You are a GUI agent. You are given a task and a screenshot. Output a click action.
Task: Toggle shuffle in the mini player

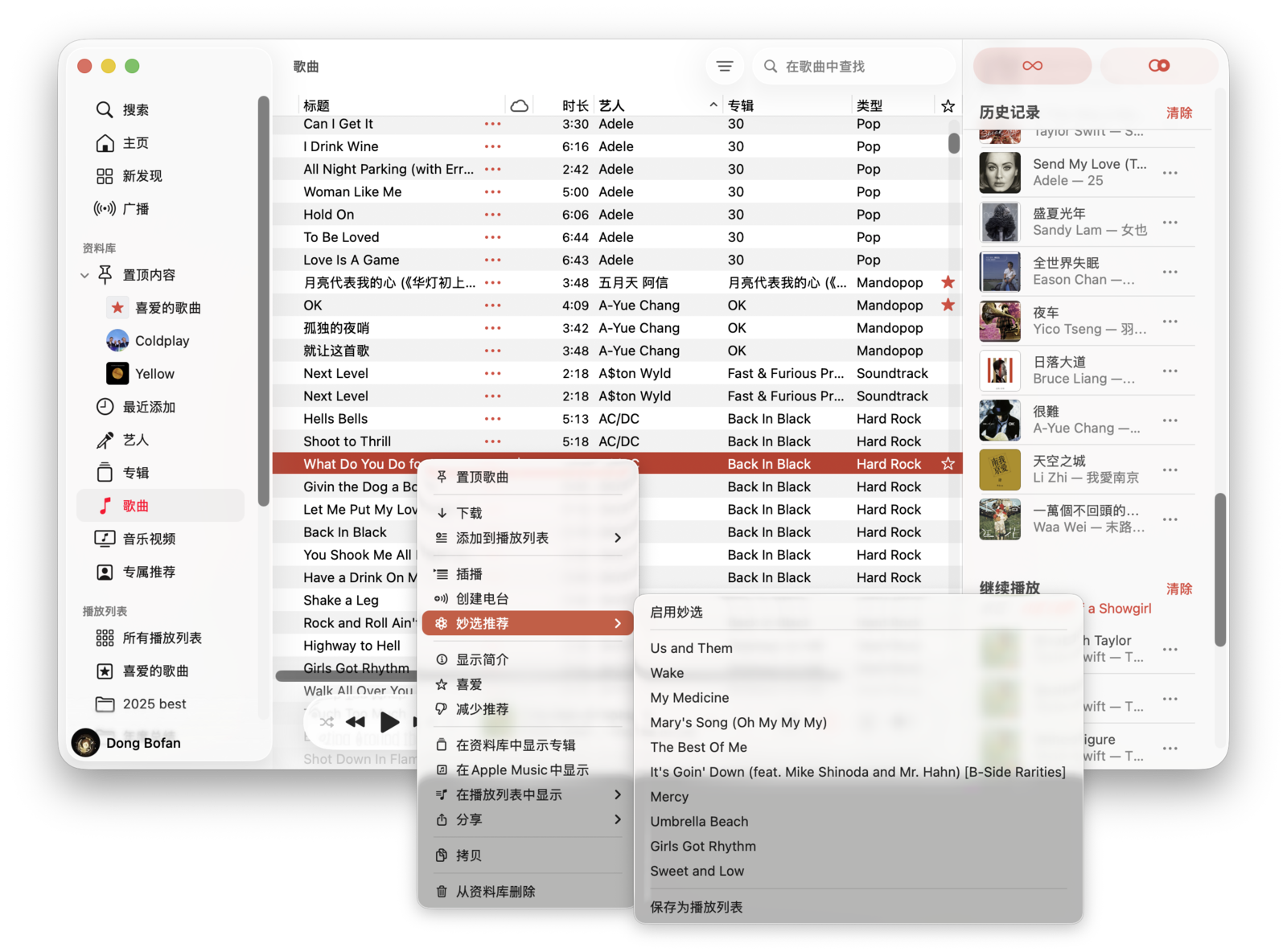[327, 722]
